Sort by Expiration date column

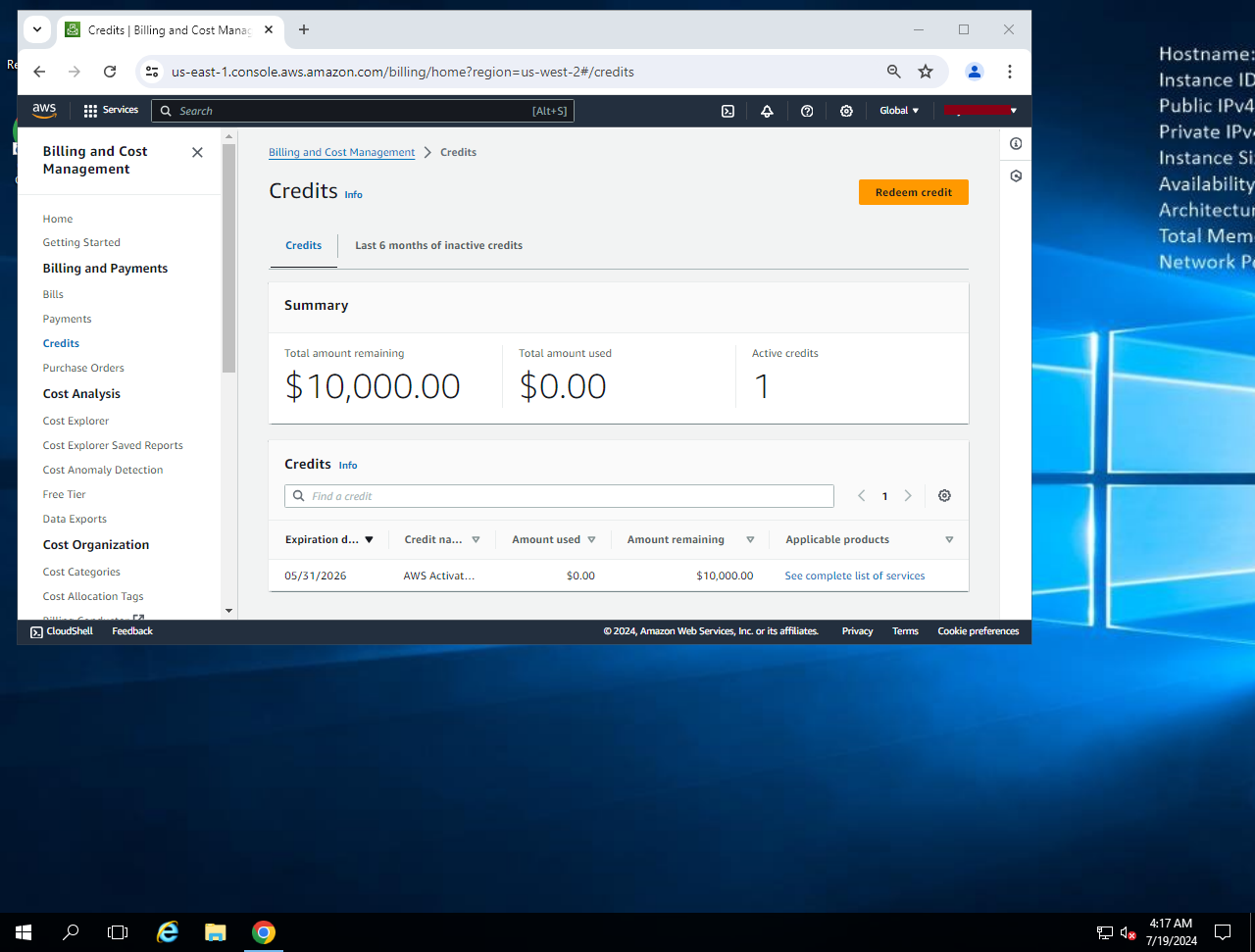tap(329, 539)
